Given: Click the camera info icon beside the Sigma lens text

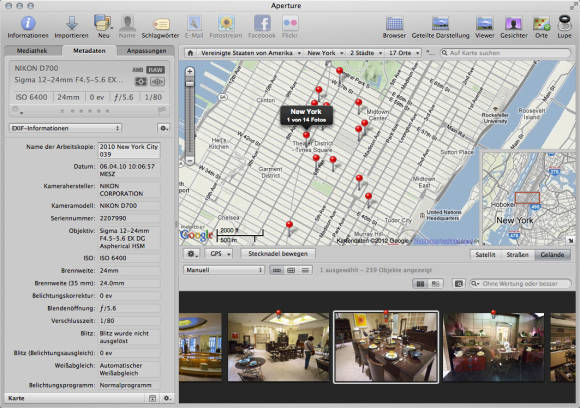Looking at the screenshot, I should [141, 81].
